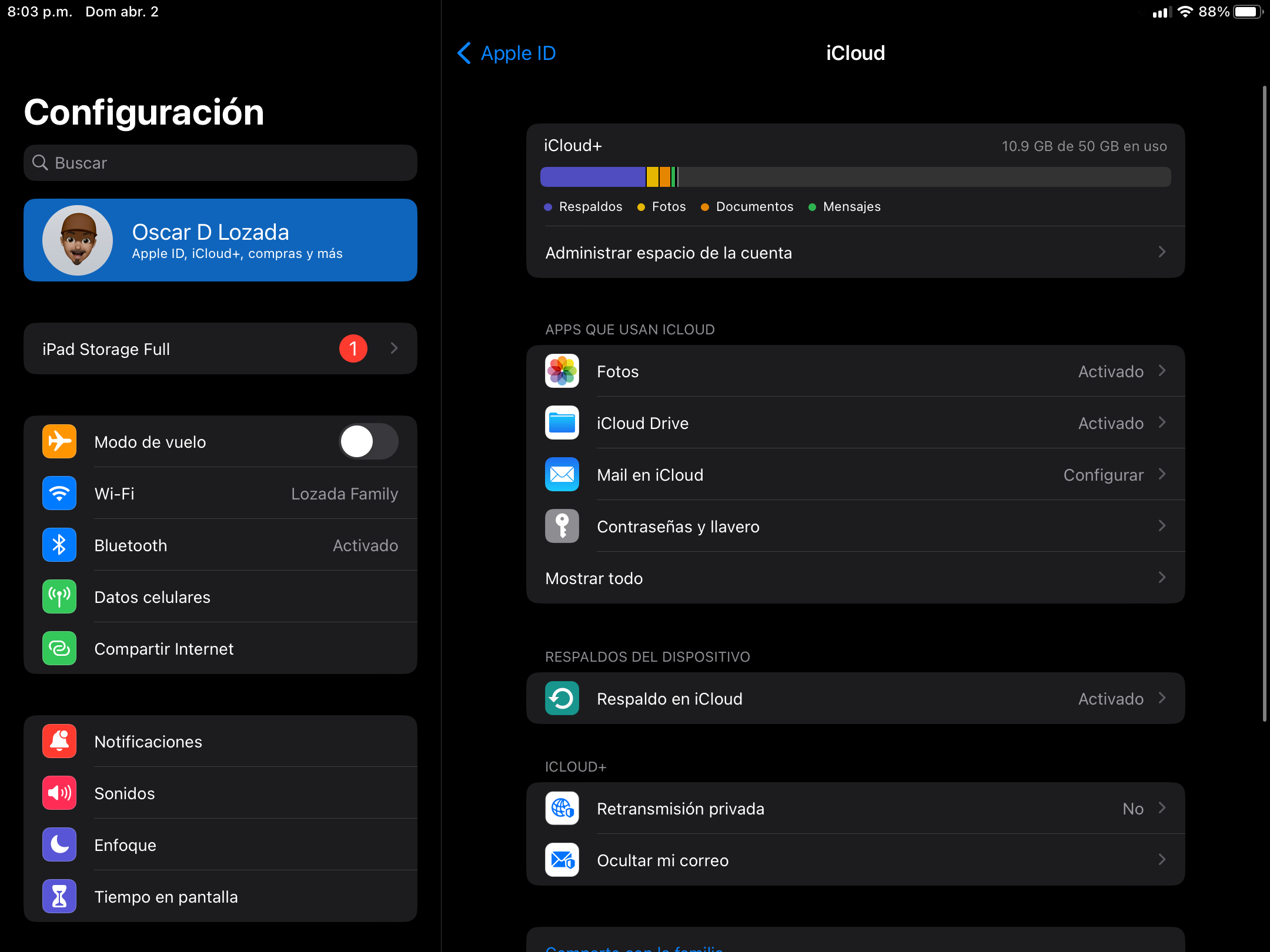The image size is (1270, 952).
Task: Expand Administrar espacio de la cuenta chevron
Action: (x=1161, y=253)
